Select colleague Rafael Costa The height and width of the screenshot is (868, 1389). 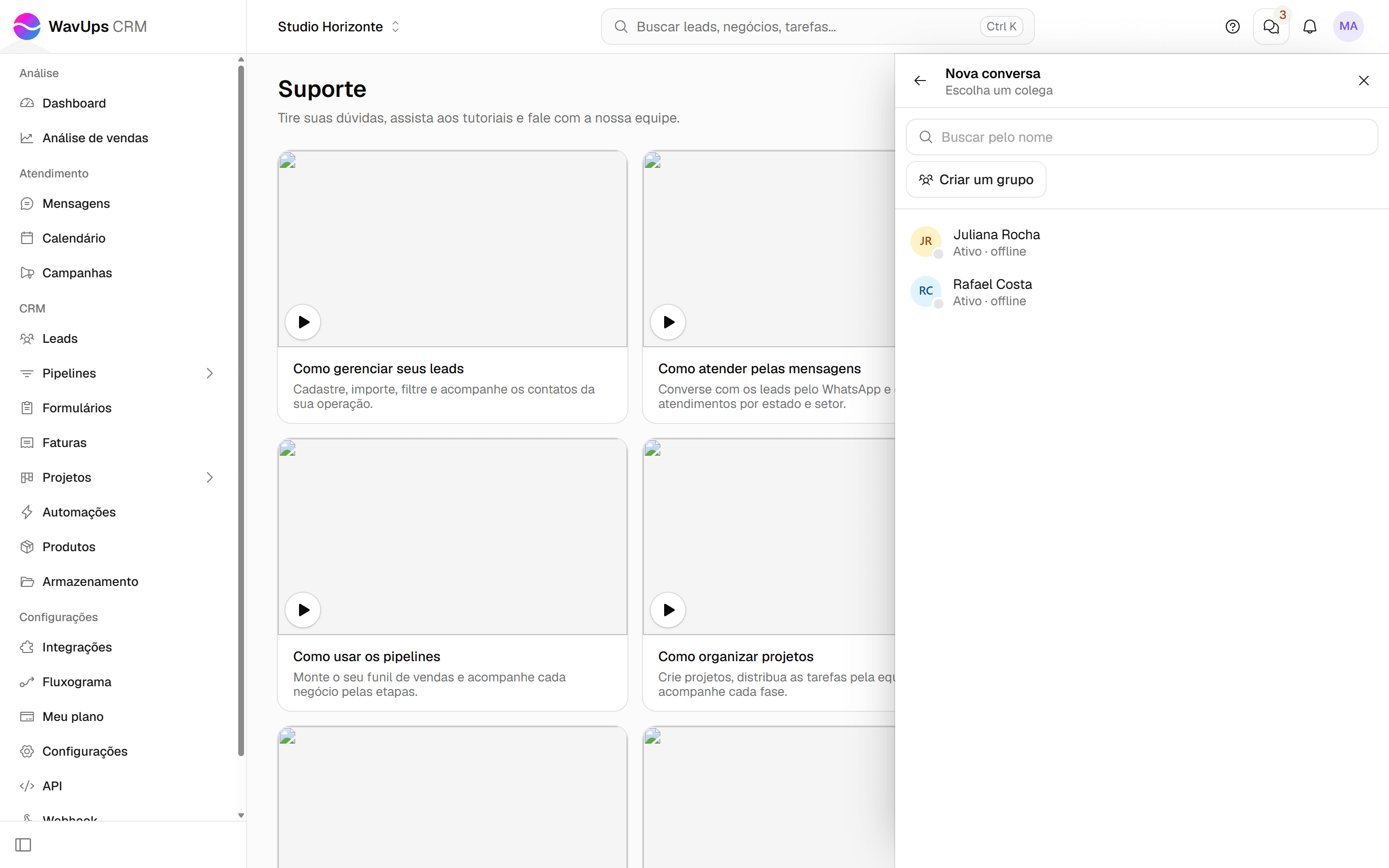click(x=1142, y=292)
